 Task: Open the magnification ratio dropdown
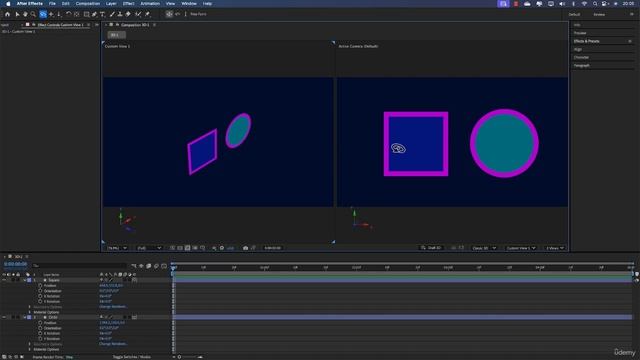coord(117,248)
